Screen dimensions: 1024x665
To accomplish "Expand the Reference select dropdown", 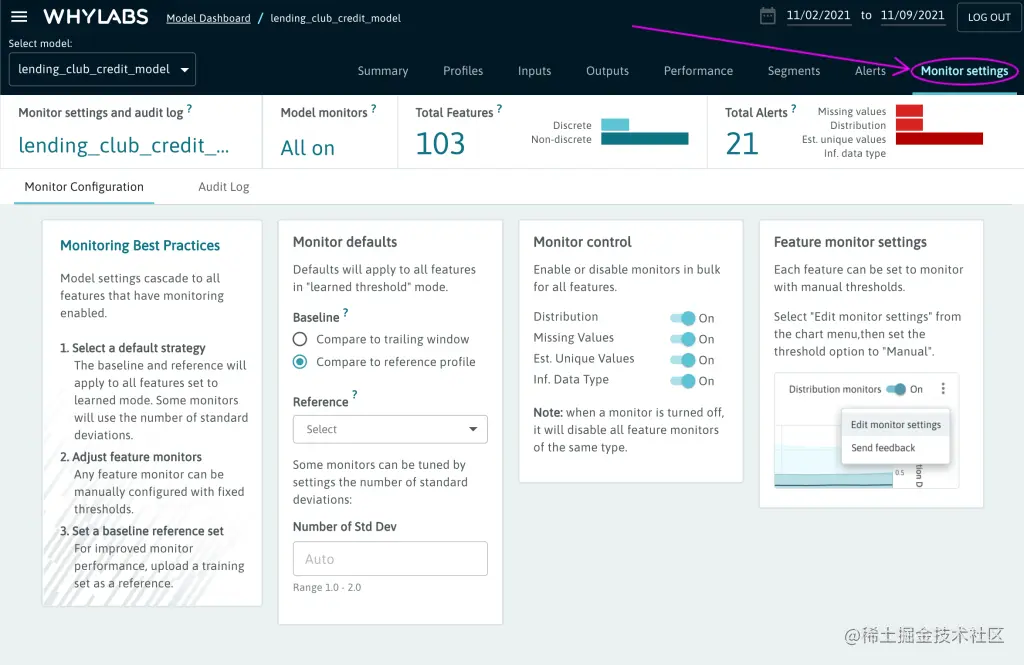I will 390,429.
